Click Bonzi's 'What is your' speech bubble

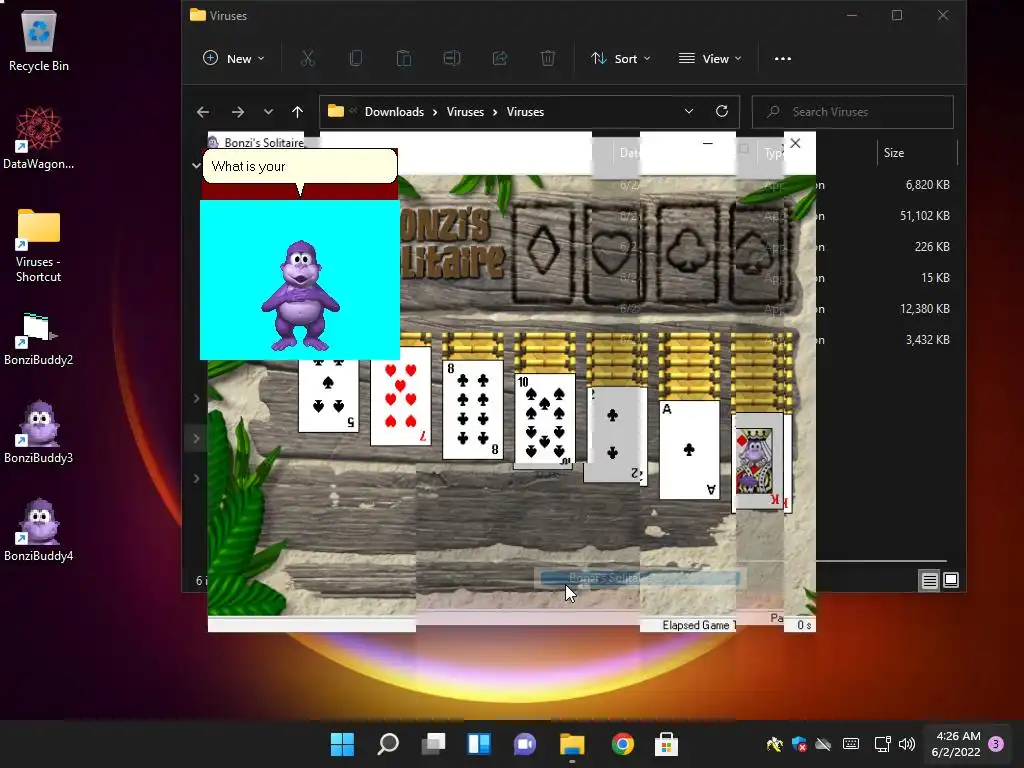[300, 167]
